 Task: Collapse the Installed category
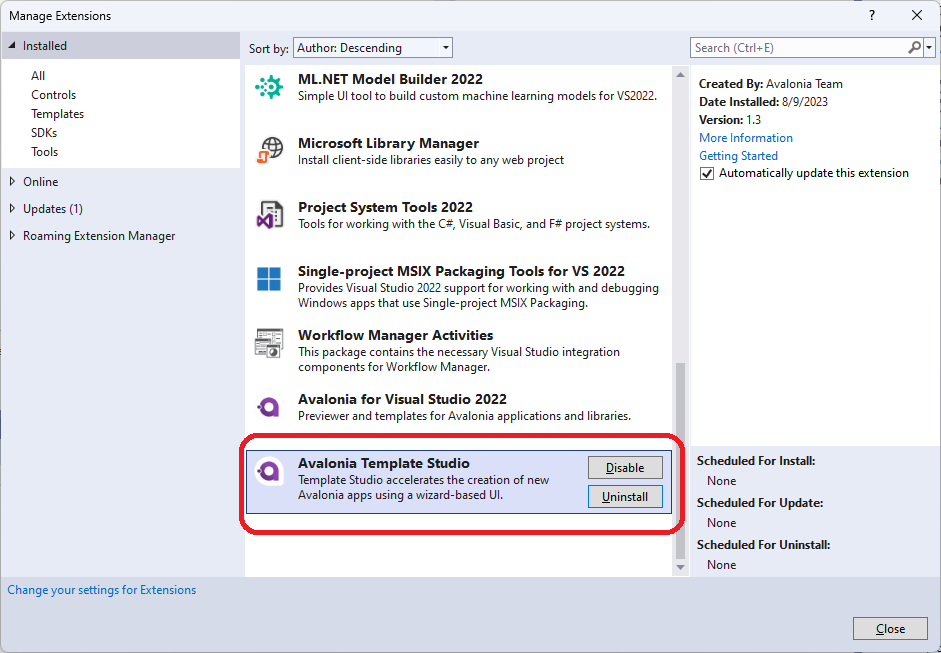tap(13, 46)
